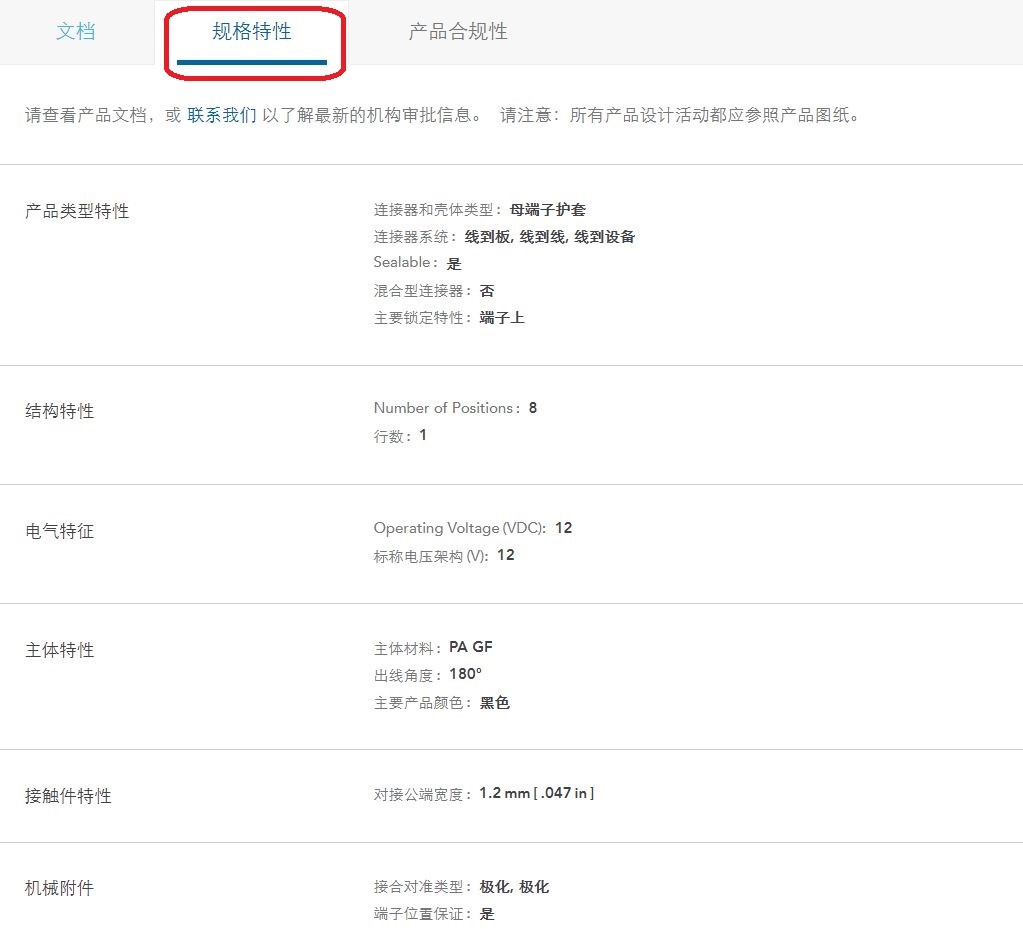The image size is (1023, 929).
Task: Click the 黑色 color value
Action: [x=495, y=703]
